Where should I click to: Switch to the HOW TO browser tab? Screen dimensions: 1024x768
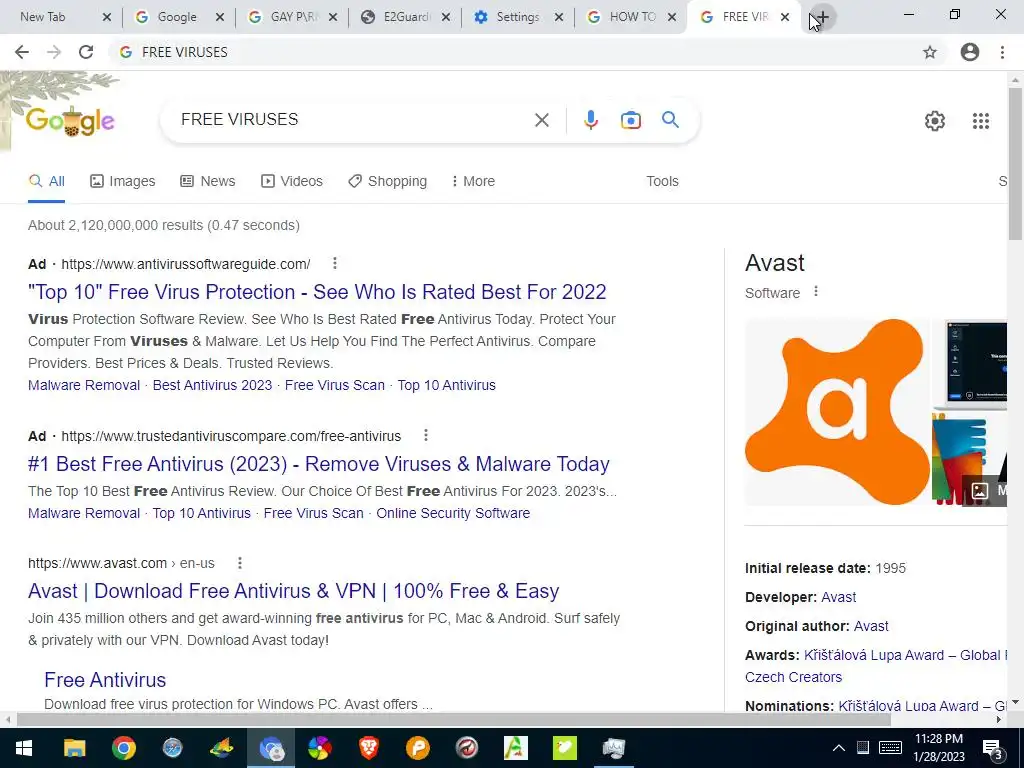tap(632, 17)
